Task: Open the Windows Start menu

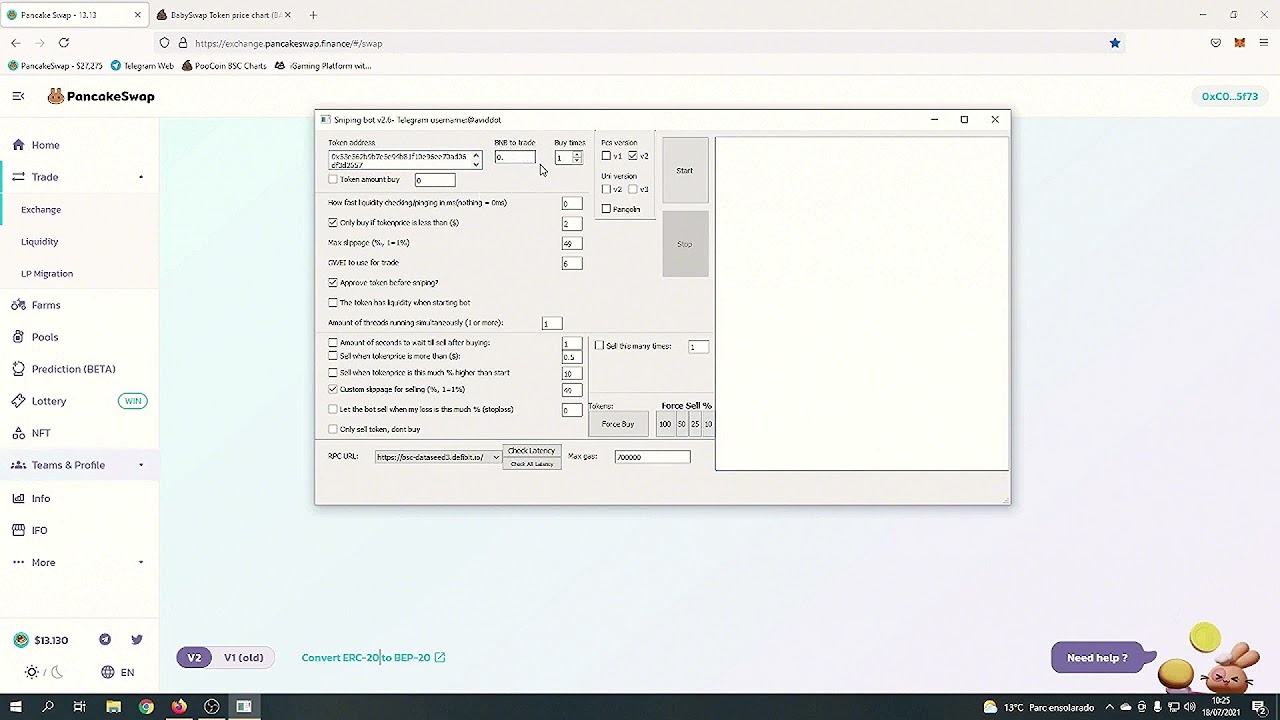Action: pos(15,707)
